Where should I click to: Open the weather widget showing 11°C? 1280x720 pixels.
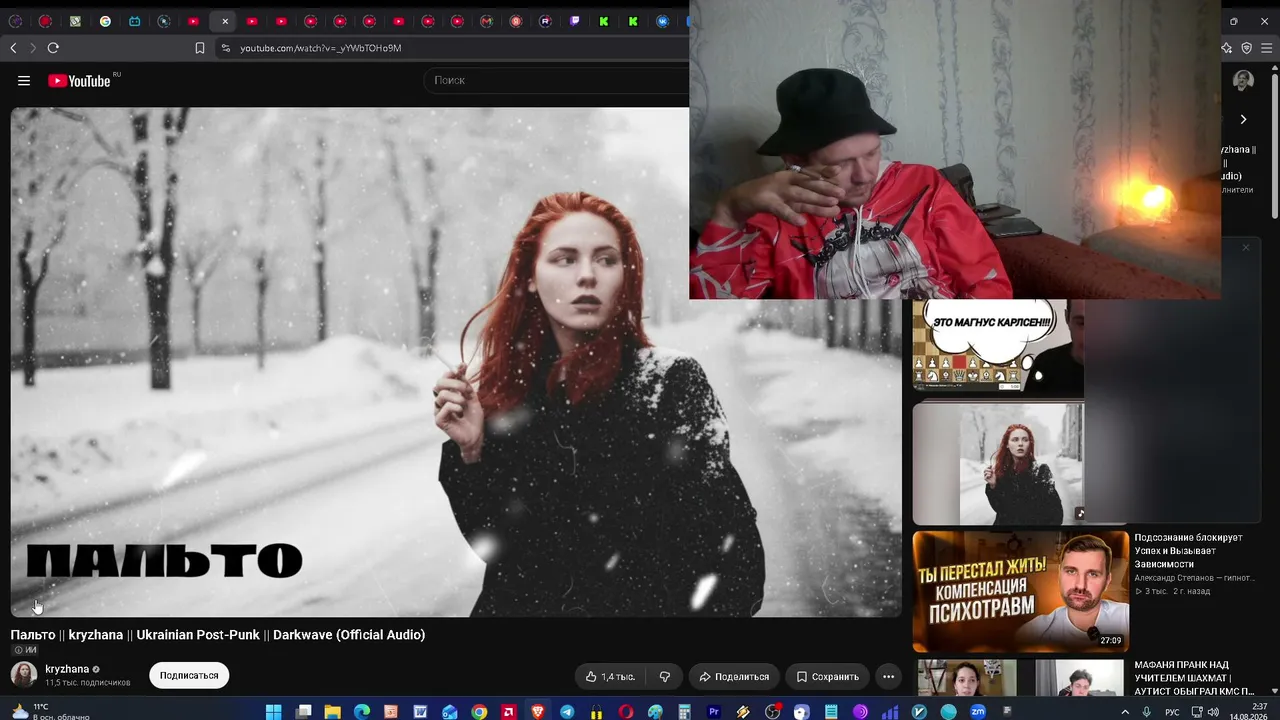(50, 711)
